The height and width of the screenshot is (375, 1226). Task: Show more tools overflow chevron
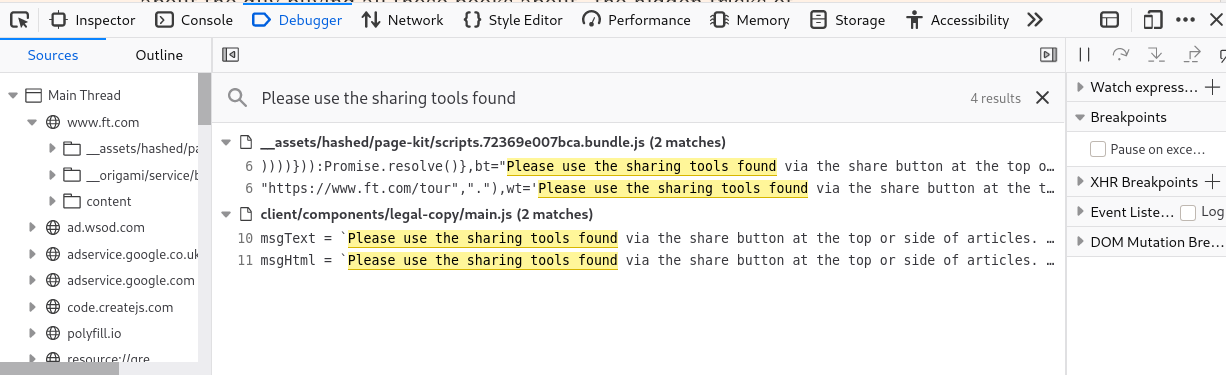(x=1035, y=20)
